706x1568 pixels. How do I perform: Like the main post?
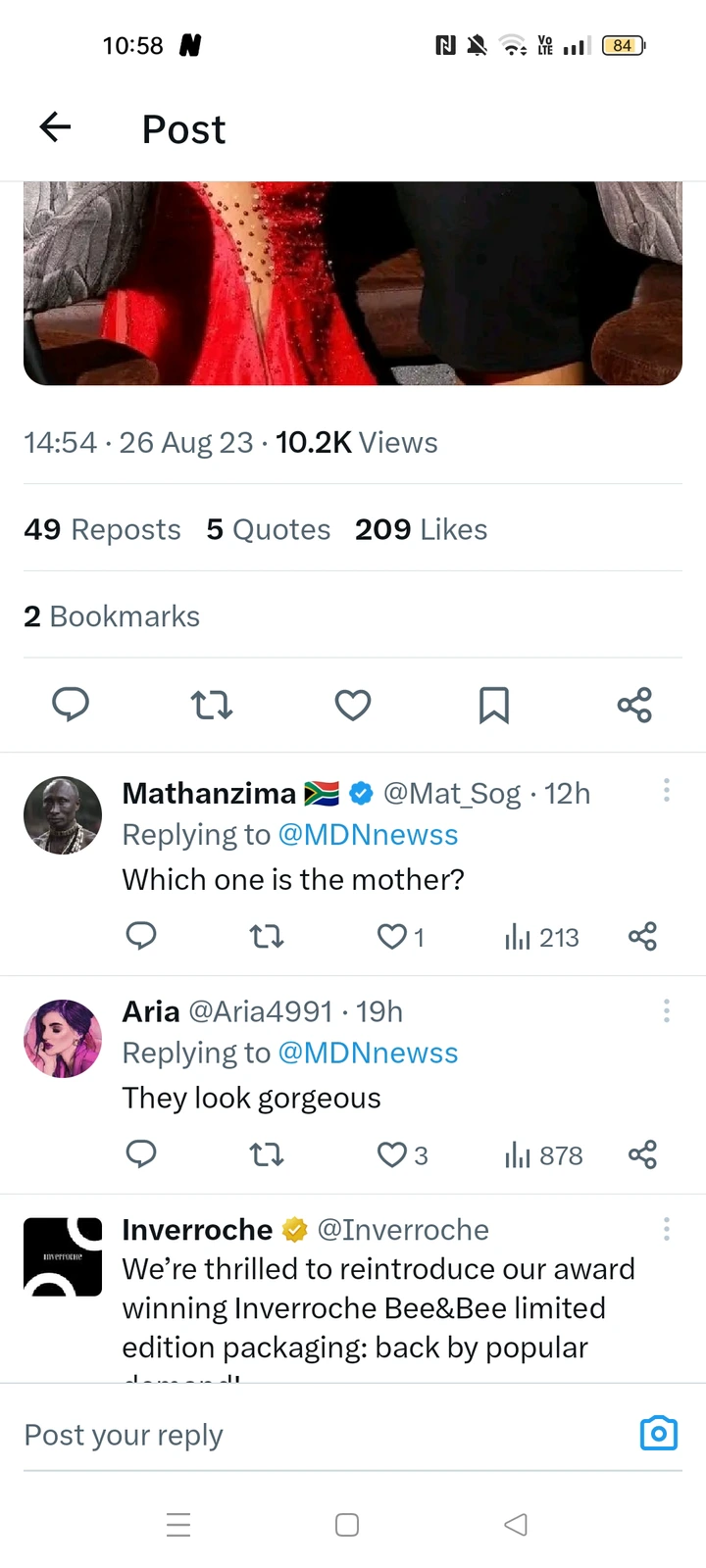click(x=353, y=705)
